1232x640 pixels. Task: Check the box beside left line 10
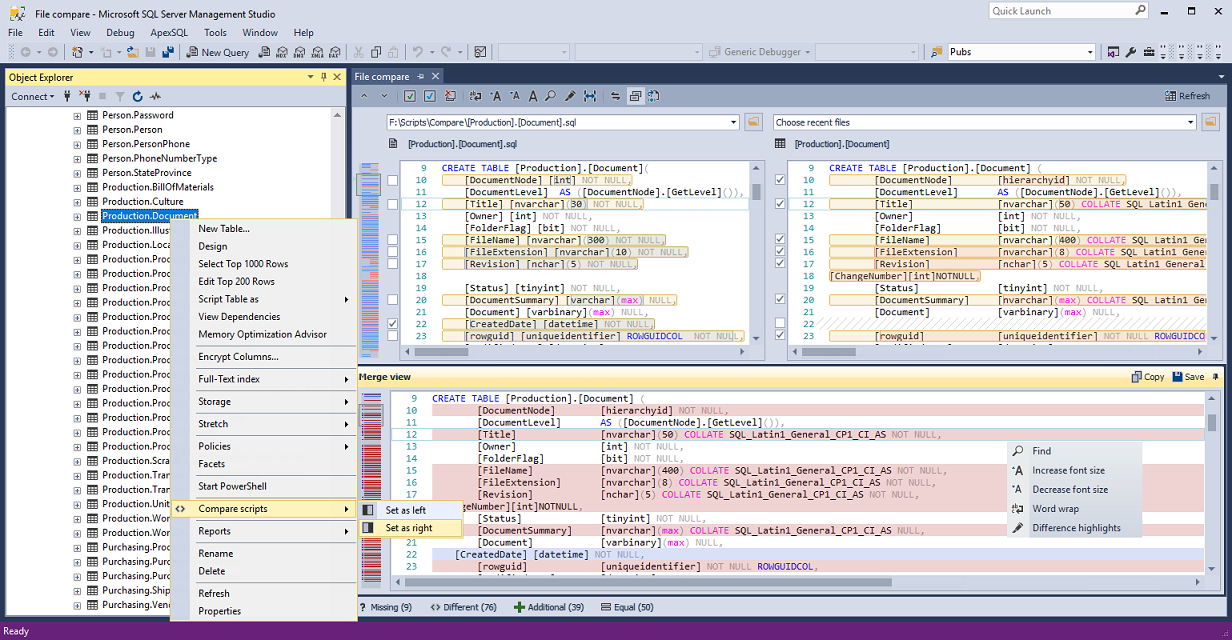393,181
